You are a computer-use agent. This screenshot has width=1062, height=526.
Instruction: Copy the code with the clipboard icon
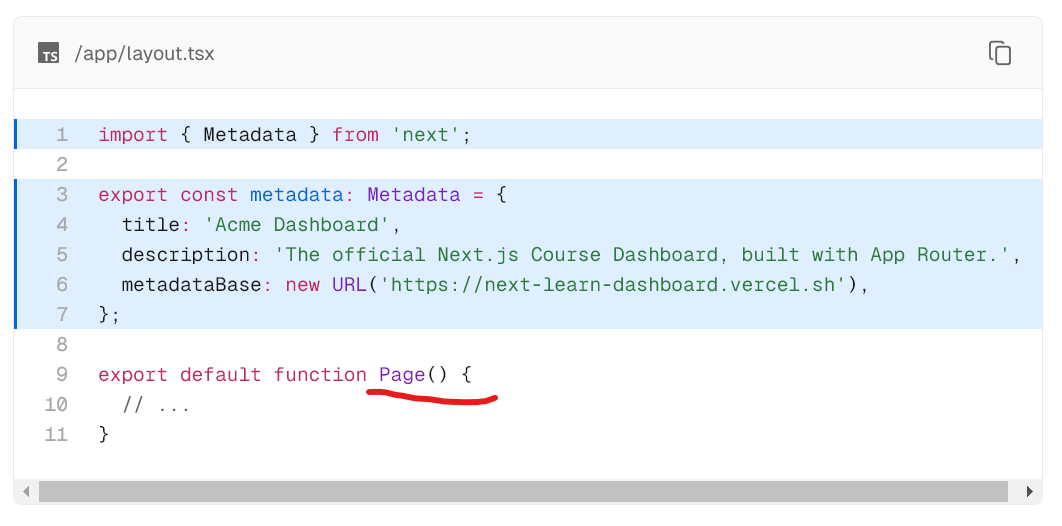[1000, 53]
